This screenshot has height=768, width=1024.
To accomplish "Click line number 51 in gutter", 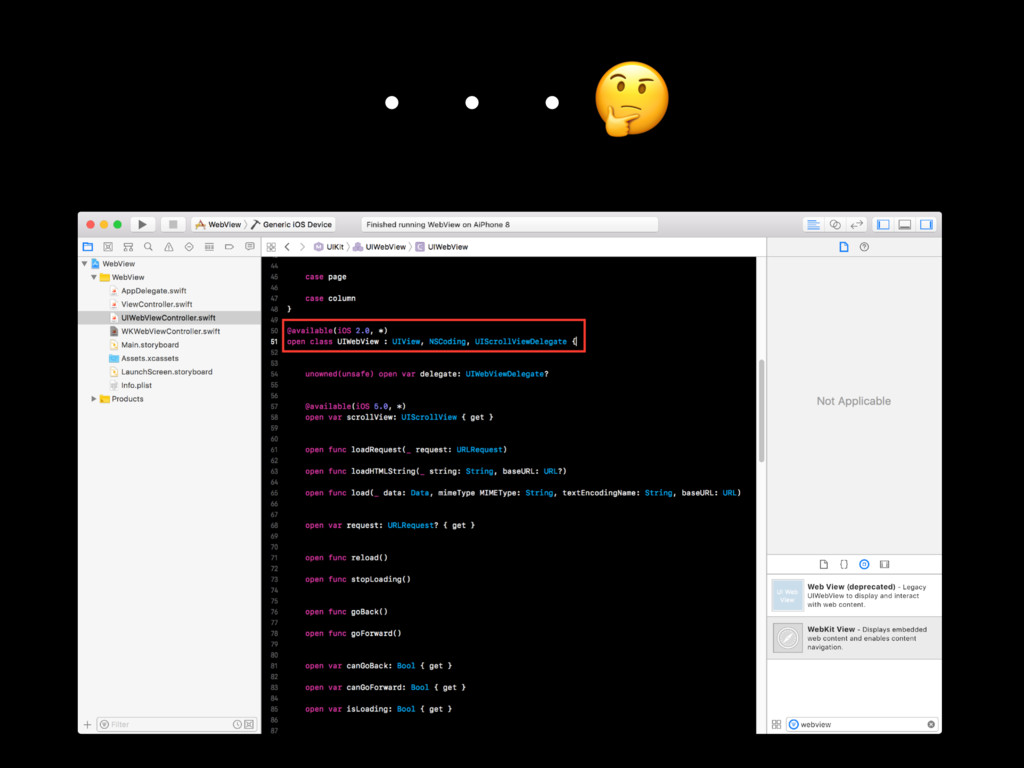I will [274, 342].
